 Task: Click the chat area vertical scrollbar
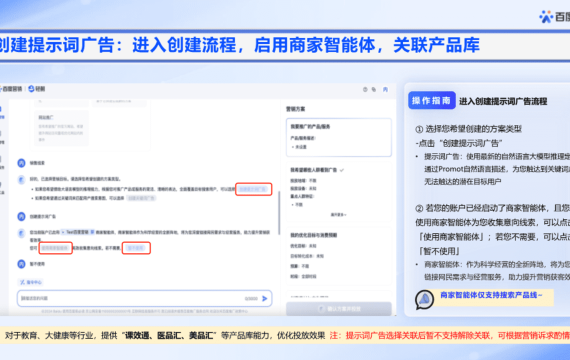(x=279, y=213)
